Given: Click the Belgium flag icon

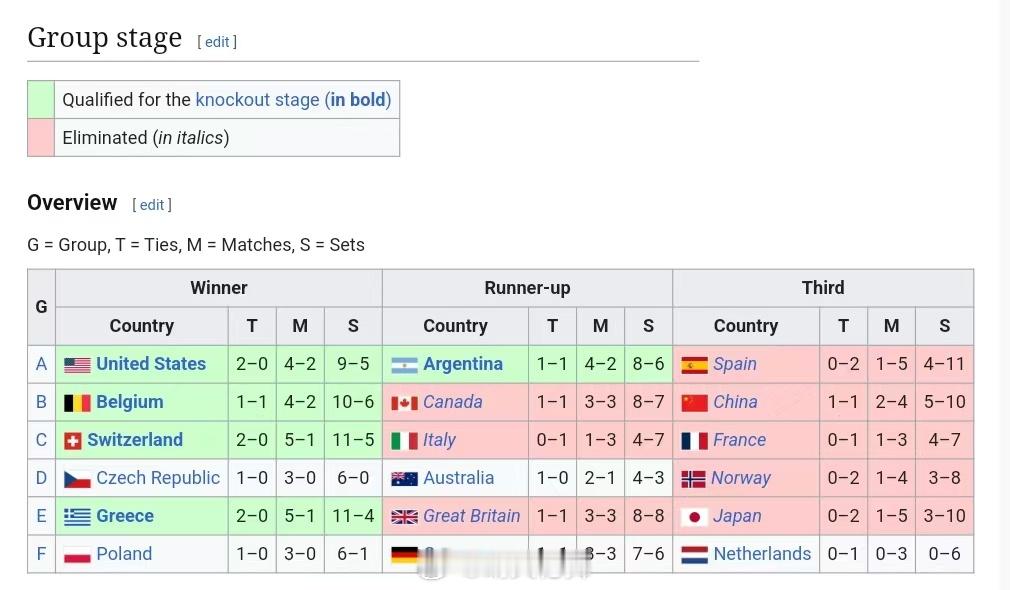Looking at the screenshot, I should coord(77,403).
